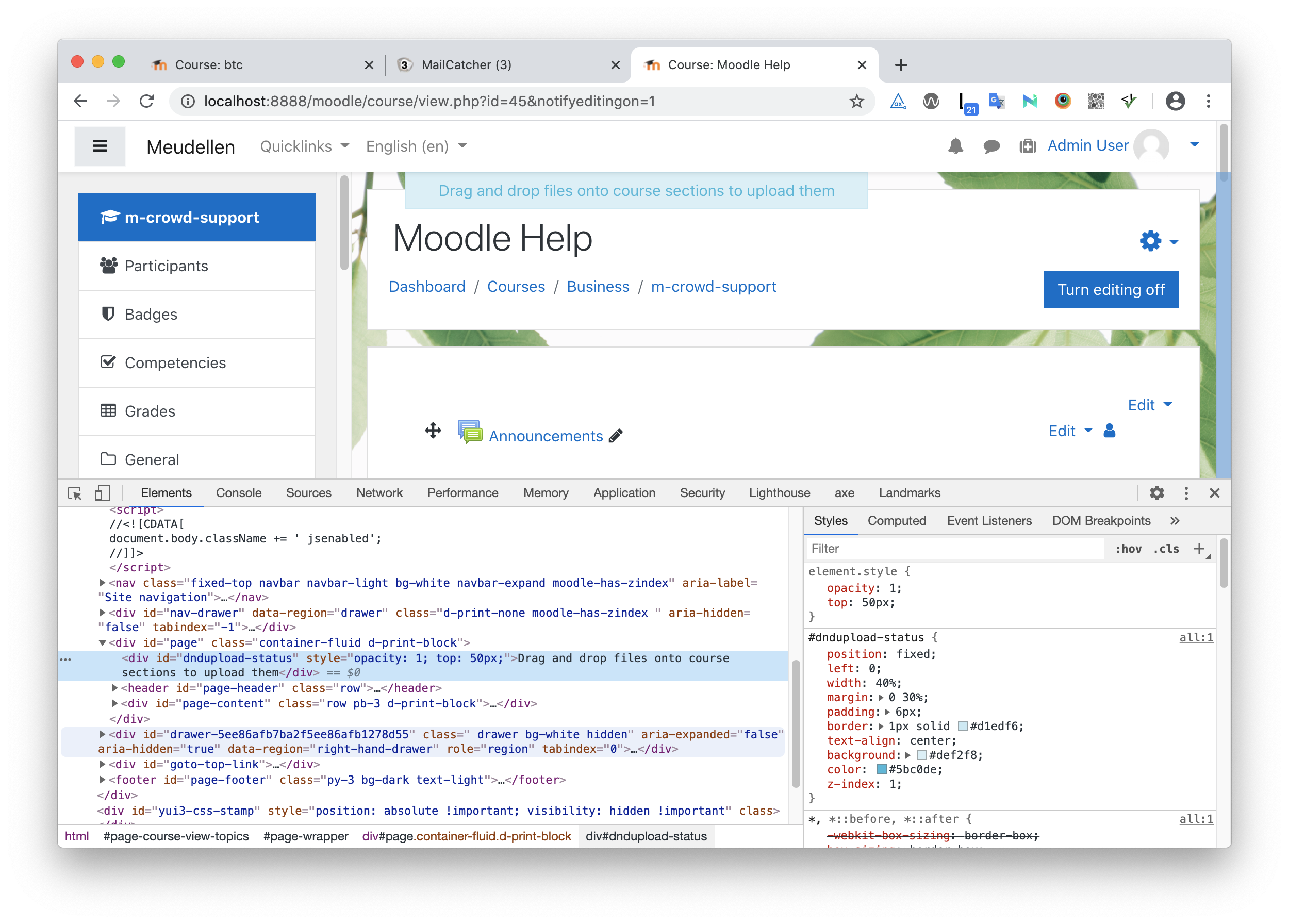1289x924 pixels.
Task: Click the border color swatch #d1edf6
Action: pyautogui.click(x=963, y=726)
